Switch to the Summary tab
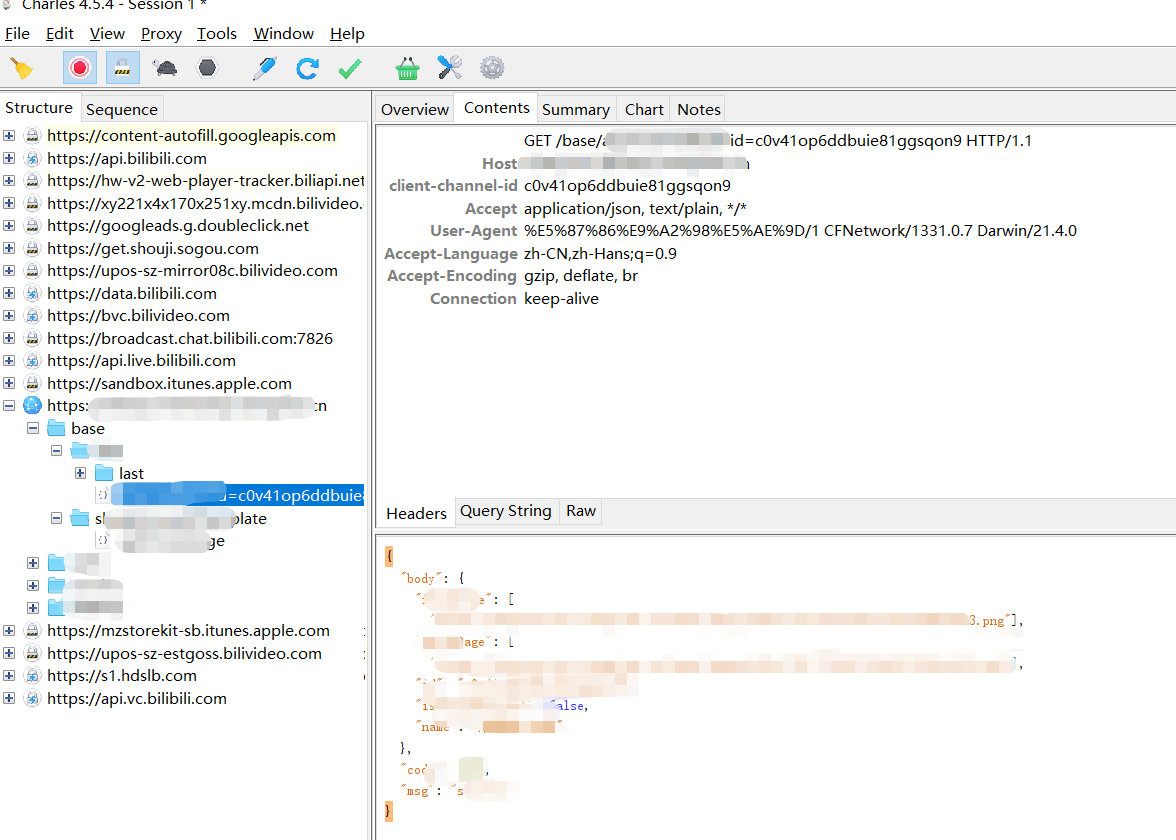The width and height of the screenshot is (1176, 840). [x=576, y=110]
